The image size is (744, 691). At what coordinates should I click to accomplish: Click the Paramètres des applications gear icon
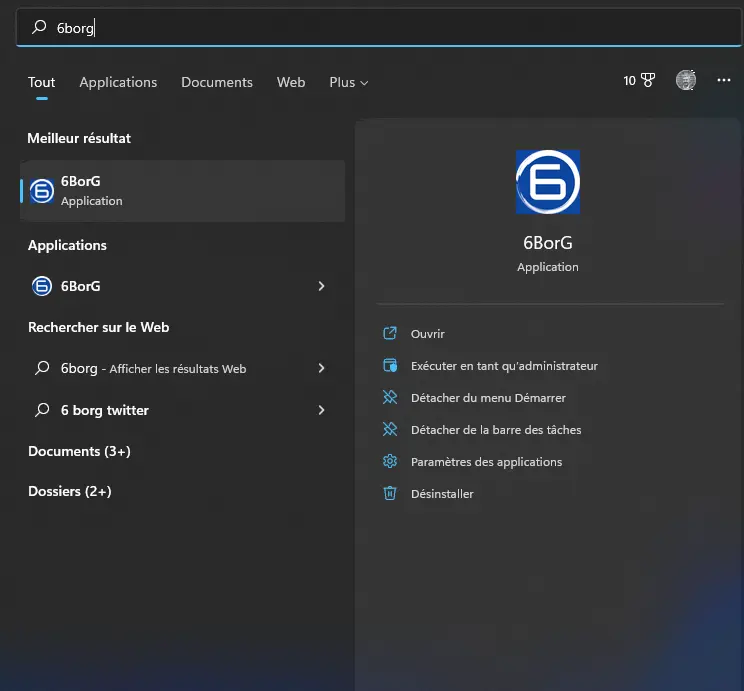tap(390, 462)
